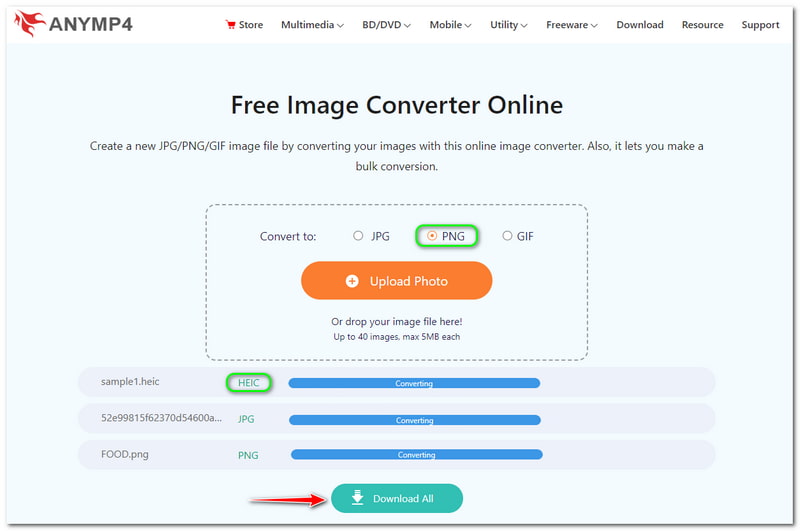This screenshot has height=531, width=800.
Task: Click the Upload Photo button
Action: click(x=396, y=281)
